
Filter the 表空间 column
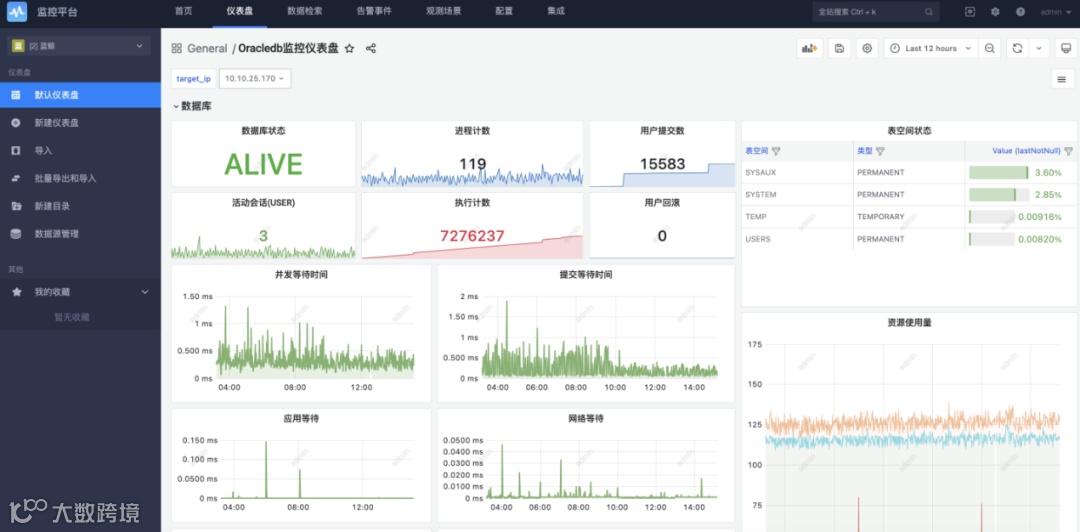tap(776, 151)
